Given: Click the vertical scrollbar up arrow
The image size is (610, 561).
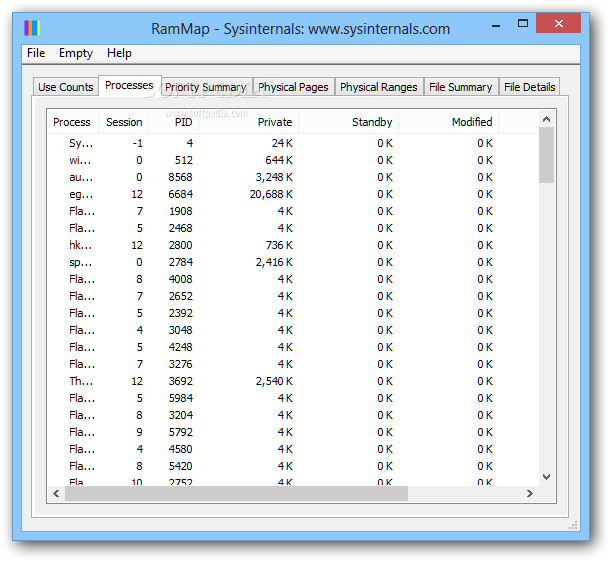Looking at the screenshot, I should coord(546,119).
